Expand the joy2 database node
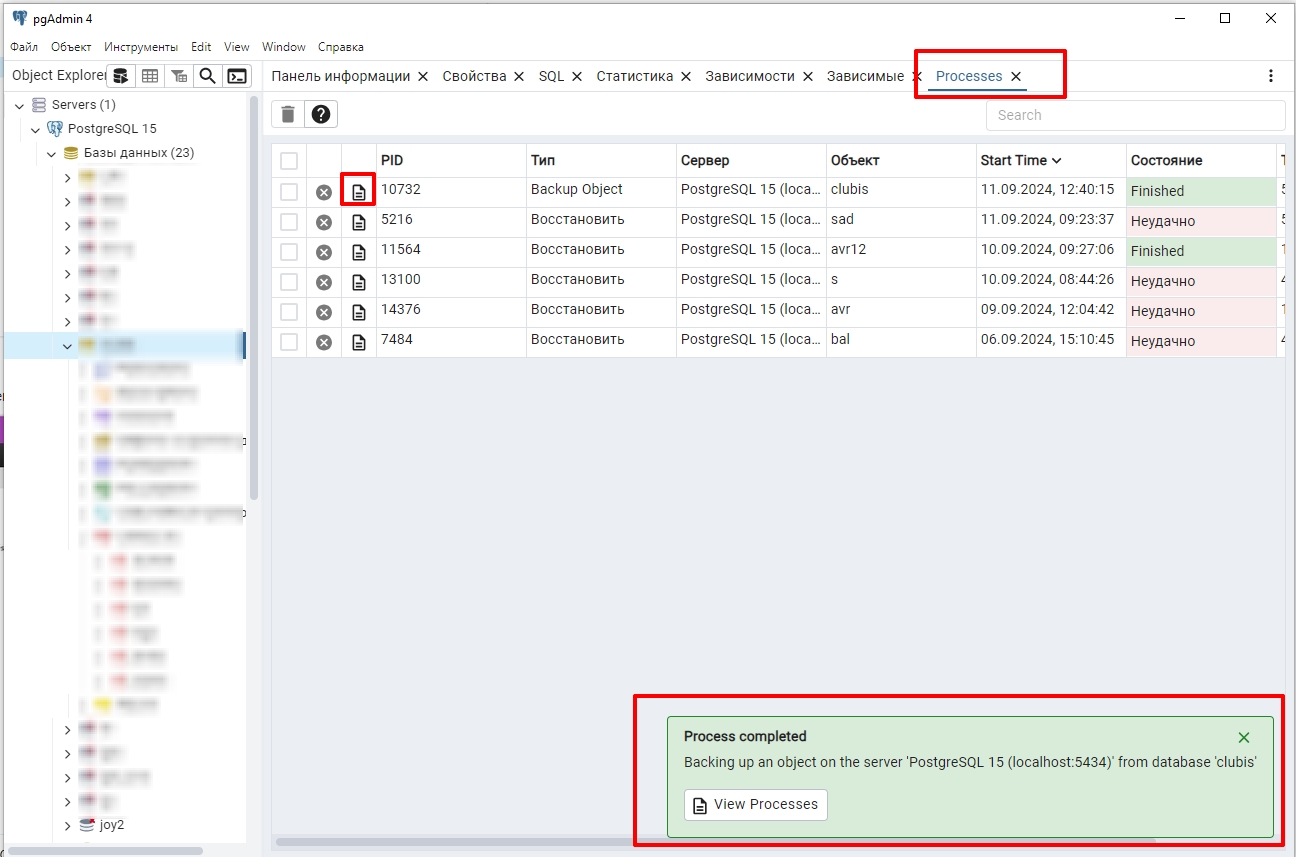This screenshot has width=1296, height=857. click(x=68, y=825)
